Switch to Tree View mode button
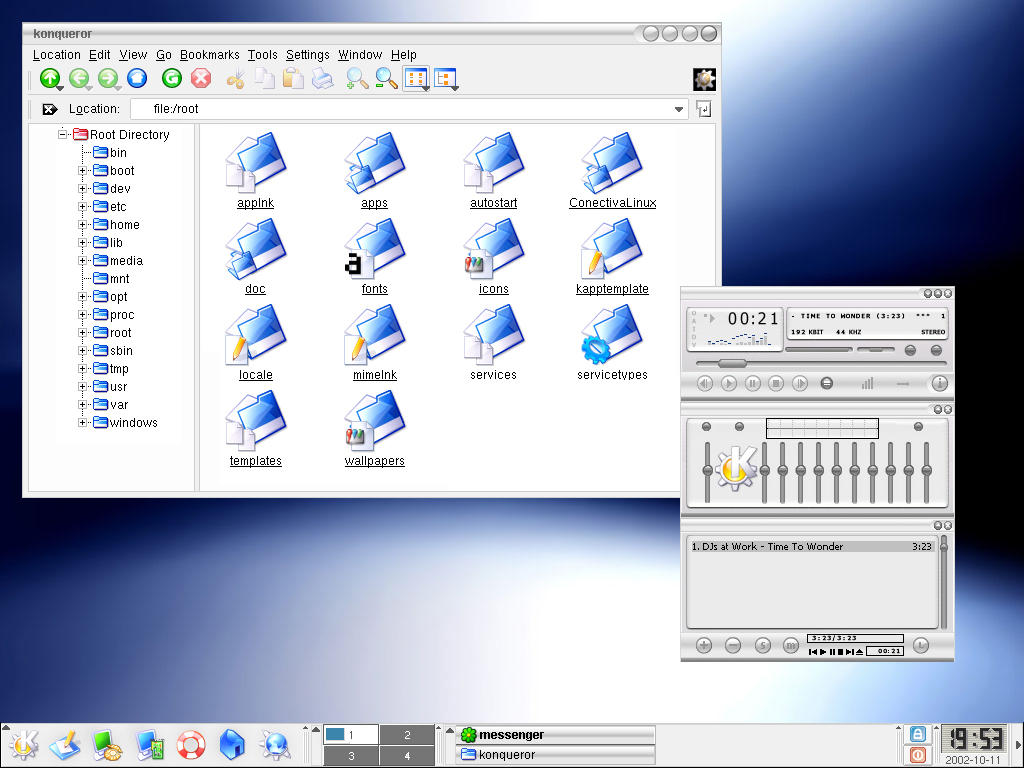 coord(445,79)
